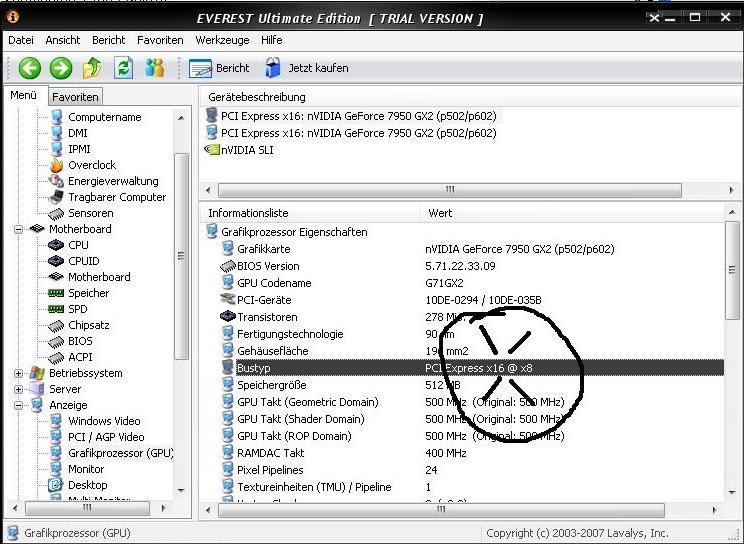The width and height of the screenshot is (744, 544).
Task: Click device list horizontal scroll-right arrow
Action: click(x=732, y=190)
